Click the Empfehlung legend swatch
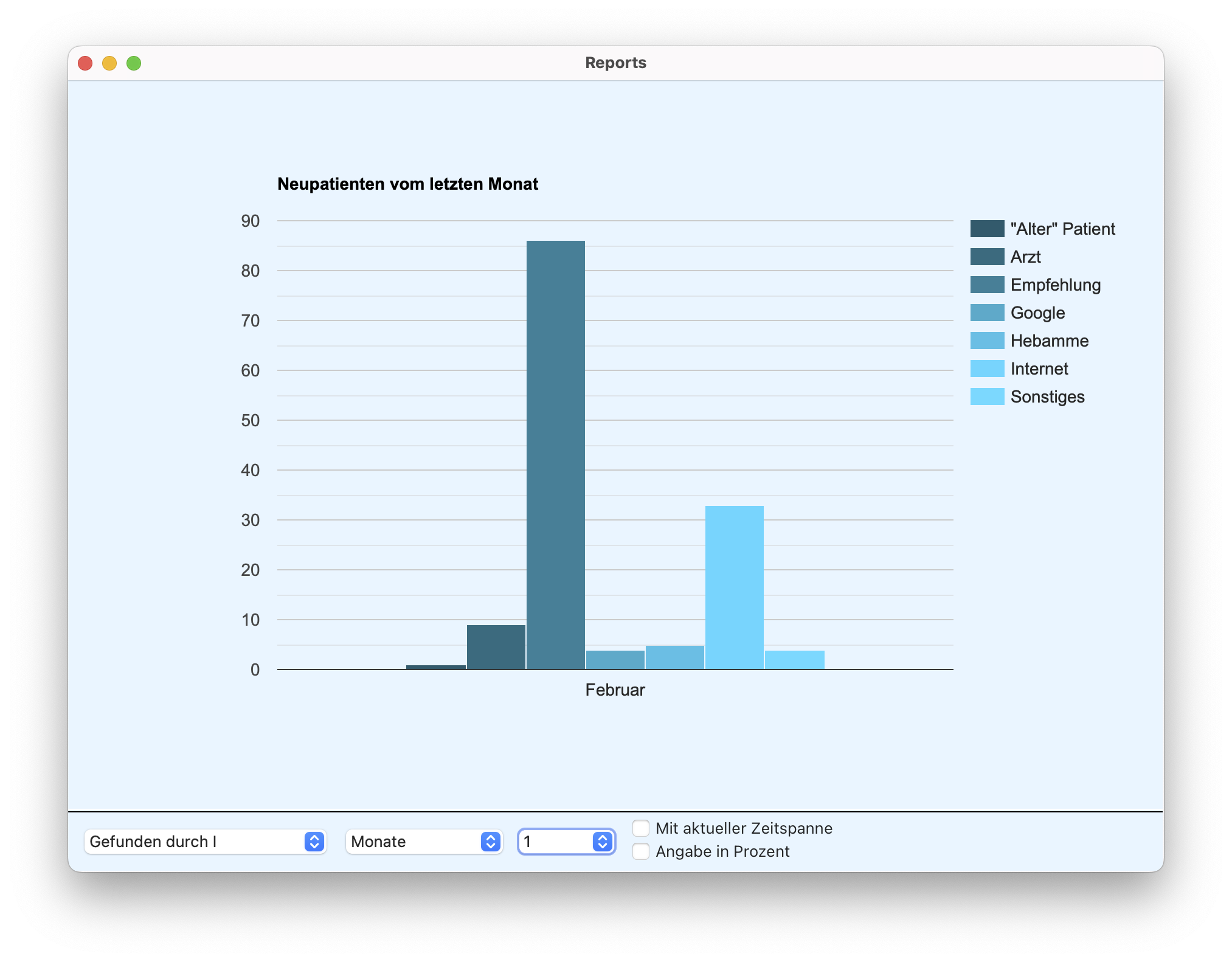The image size is (1232, 962). click(986, 285)
